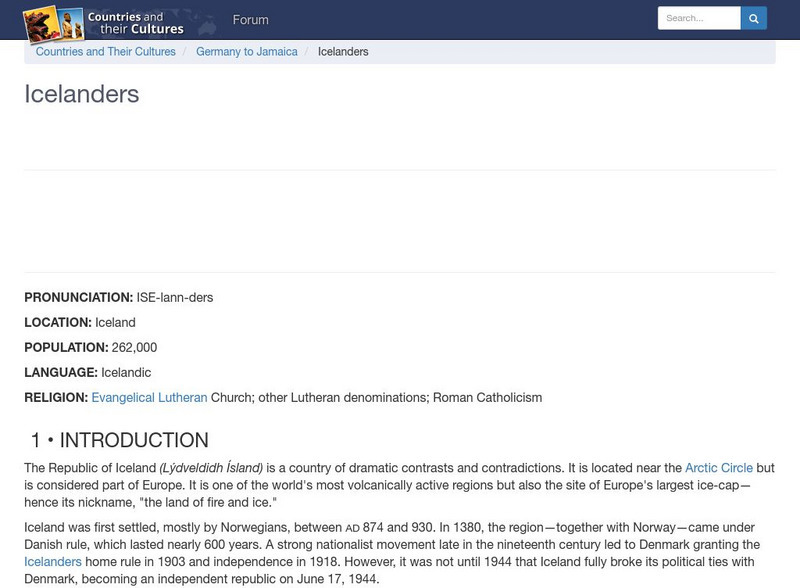Click the magnifier search button

pos(754,18)
